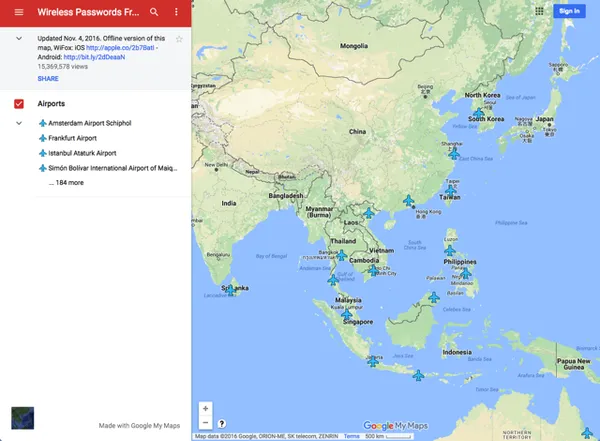The image size is (600, 441).
Task: Click the search magnifier icon
Action: click(154, 12)
